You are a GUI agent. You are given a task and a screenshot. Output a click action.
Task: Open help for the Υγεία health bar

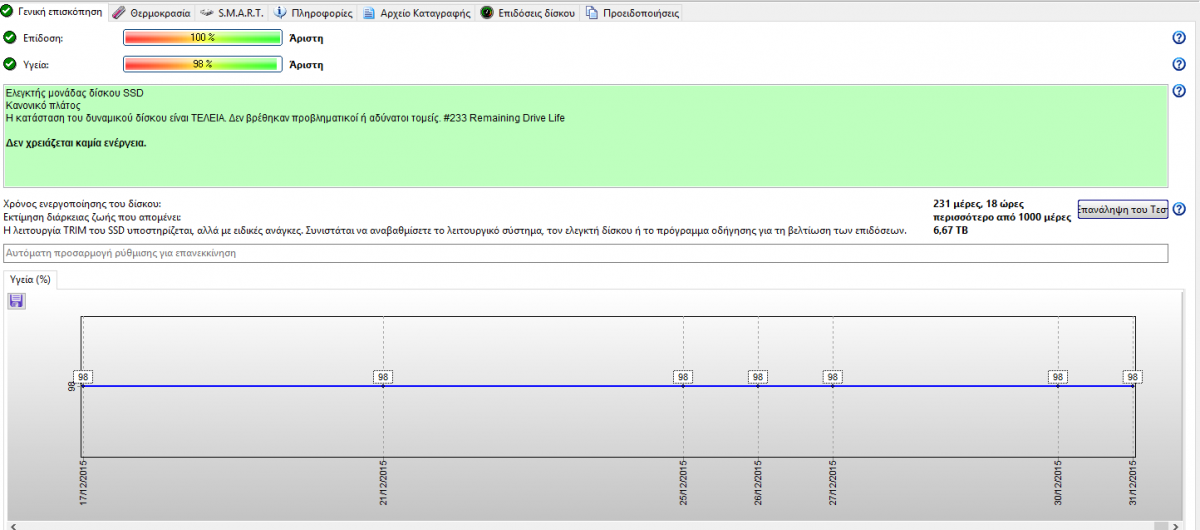click(1179, 64)
